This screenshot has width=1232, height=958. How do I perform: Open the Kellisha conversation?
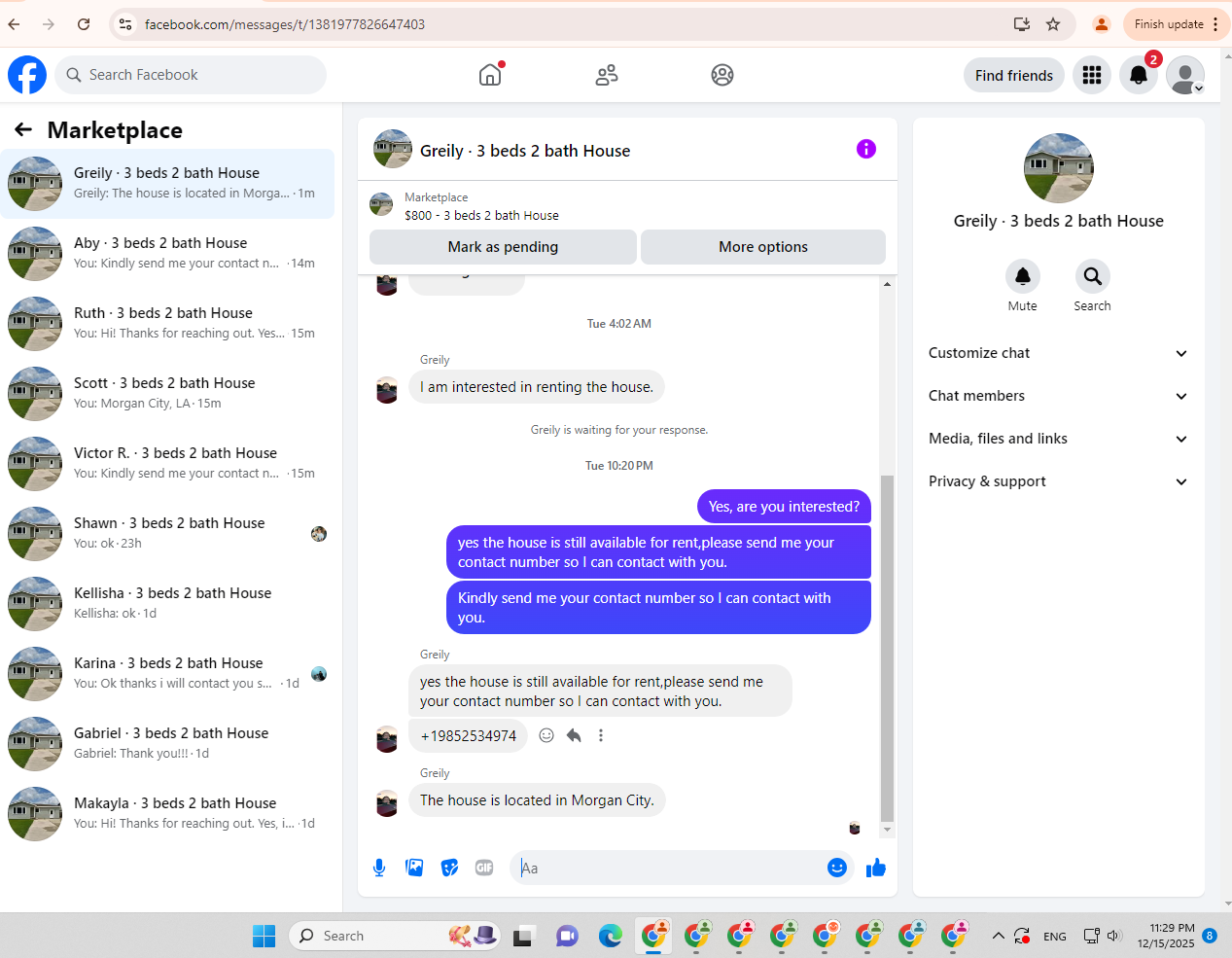pos(167,604)
